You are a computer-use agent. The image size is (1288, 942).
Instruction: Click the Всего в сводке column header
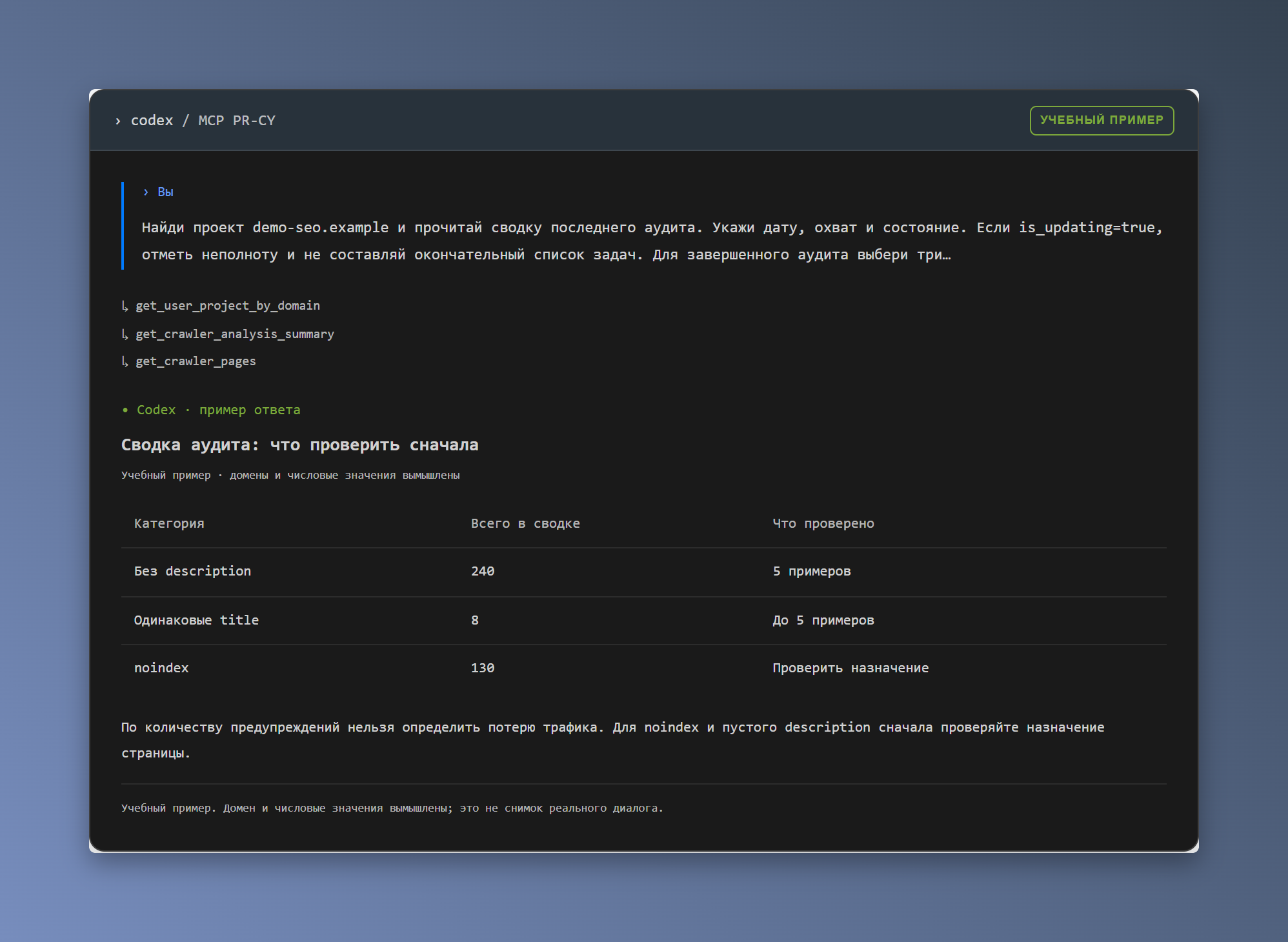coord(525,524)
